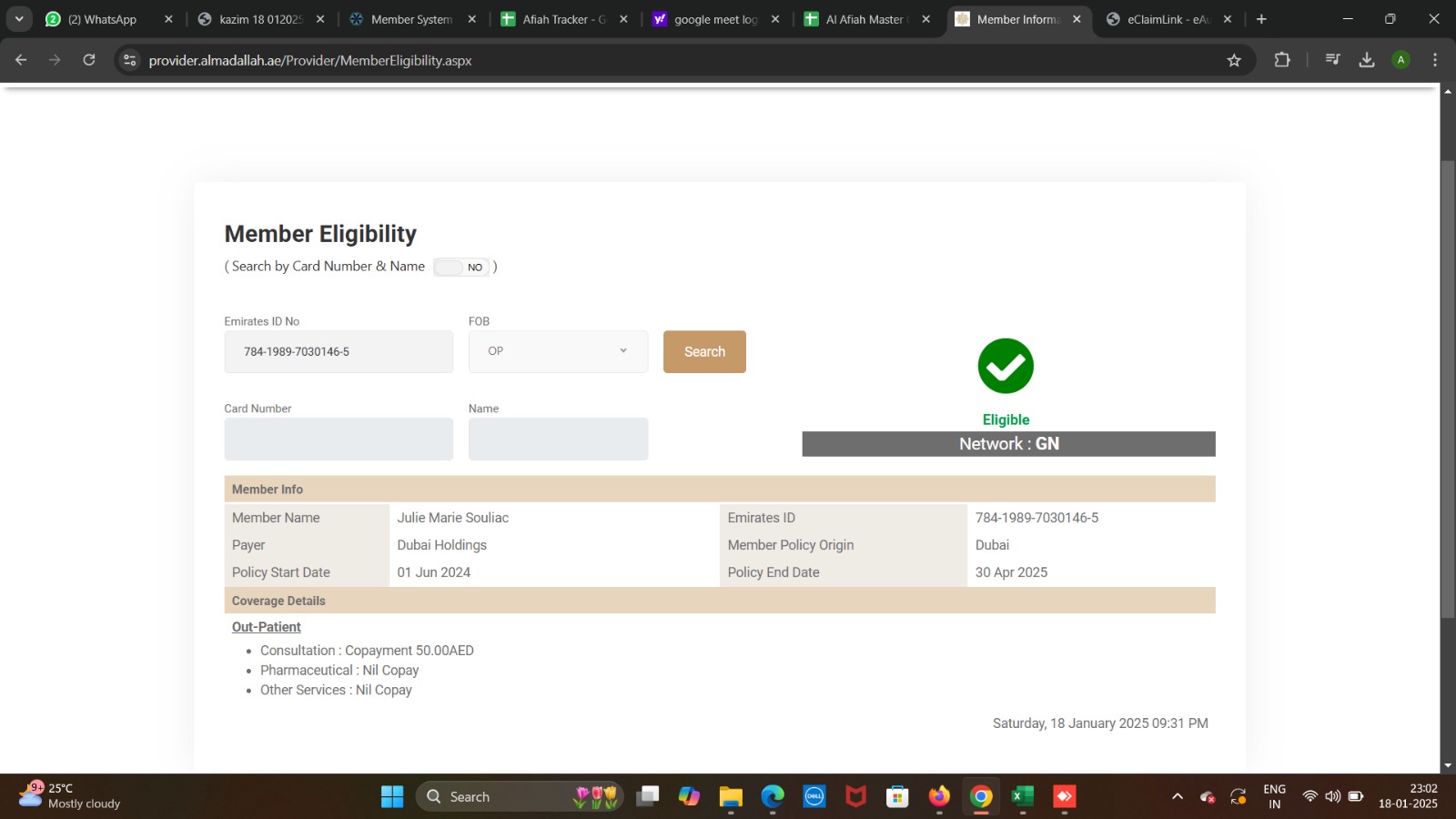This screenshot has width=1456, height=819.
Task: Select the Pharmaceutical : Nil Copay line
Action: 339,671
